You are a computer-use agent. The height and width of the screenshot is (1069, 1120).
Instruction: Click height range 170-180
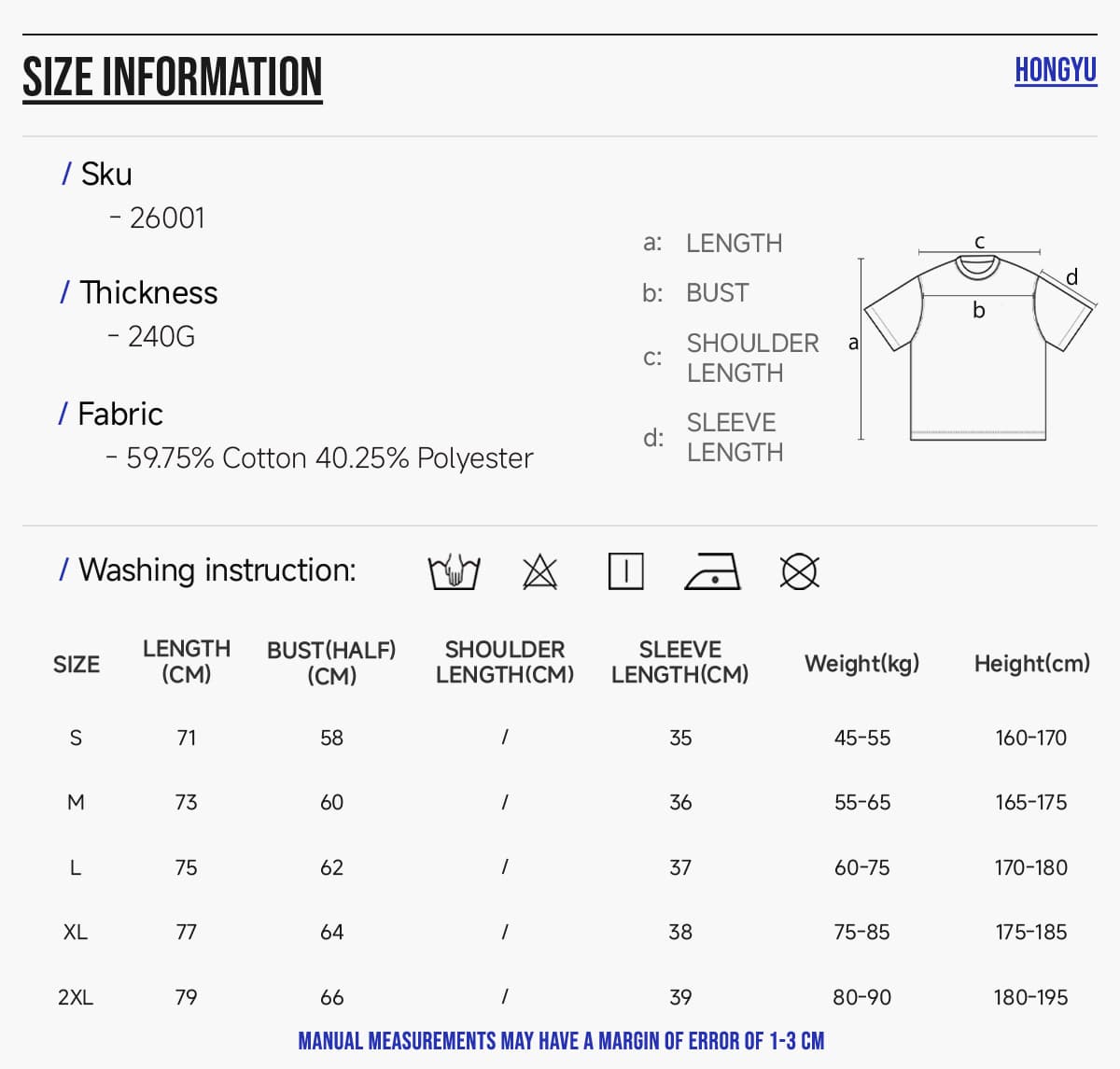[x=1031, y=867]
